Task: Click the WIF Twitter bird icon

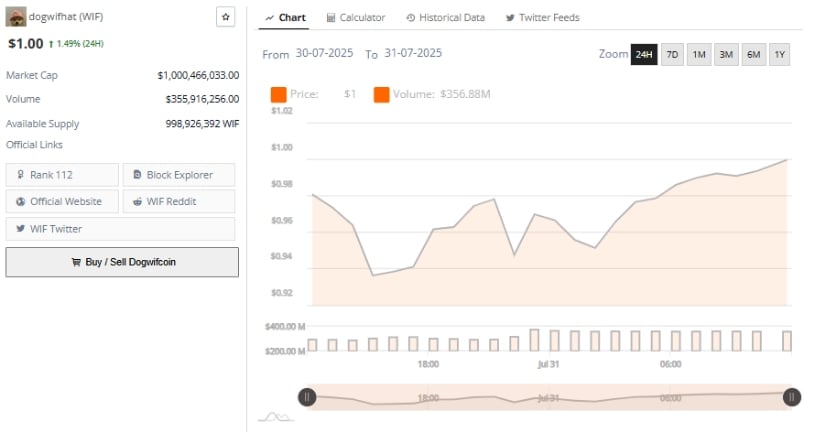Action: 21,228
